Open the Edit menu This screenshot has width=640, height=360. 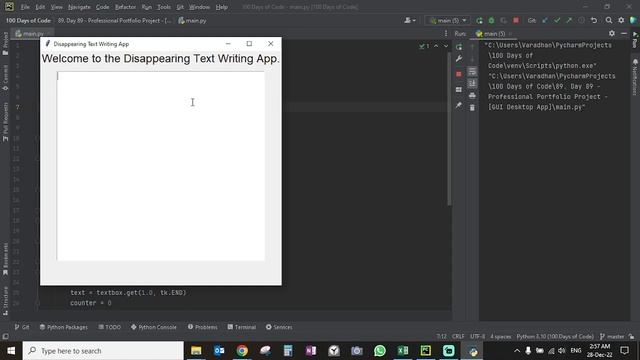click(x=40, y=7)
